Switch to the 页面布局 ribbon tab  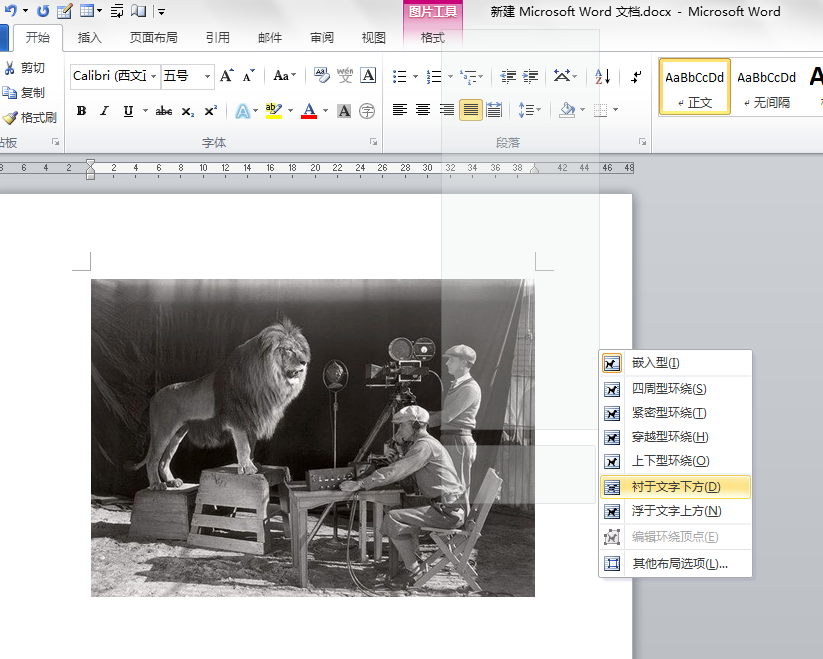click(x=153, y=38)
